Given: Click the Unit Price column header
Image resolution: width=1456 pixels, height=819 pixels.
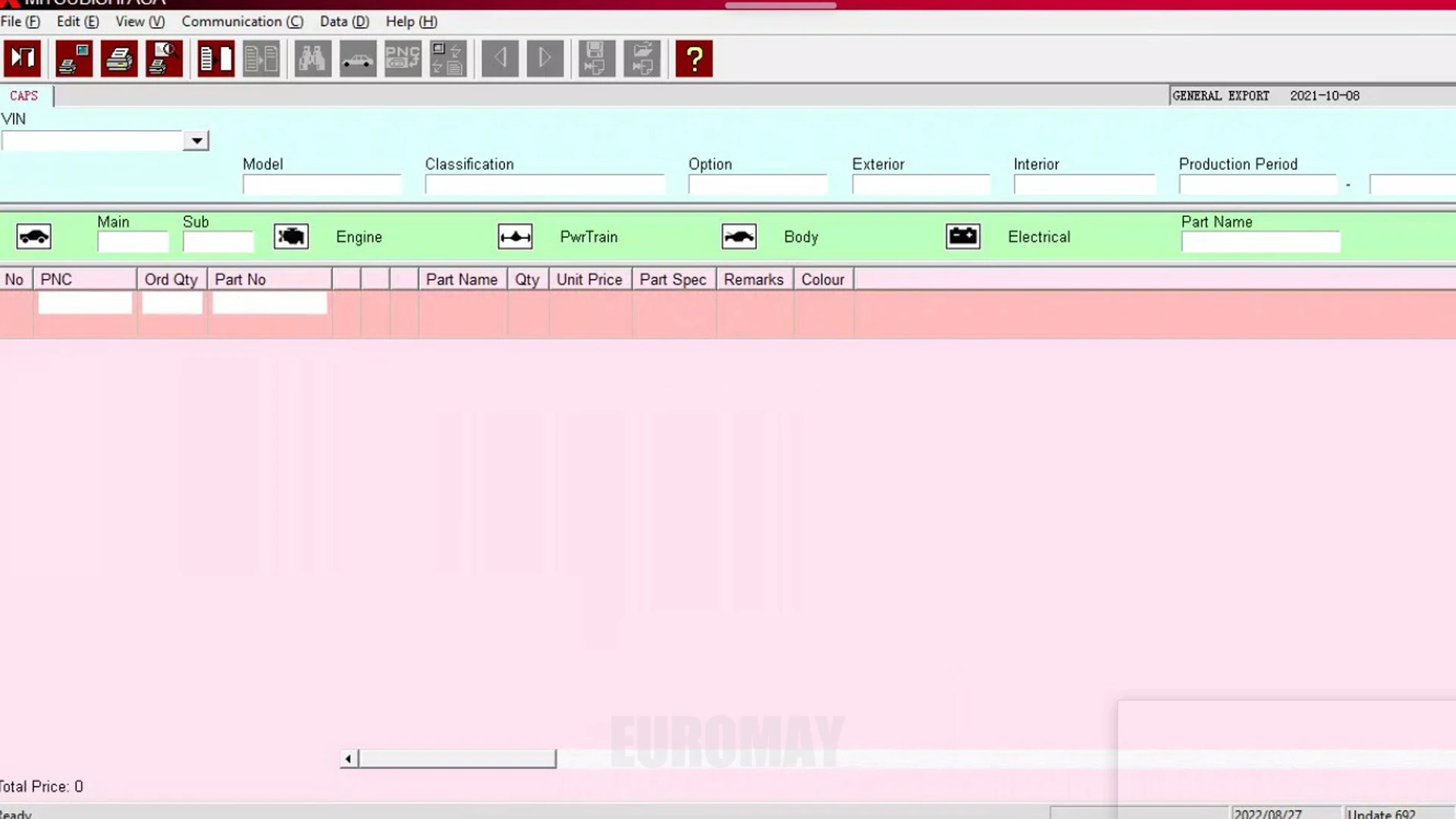Looking at the screenshot, I should pyautogui.click(x=589, y=279).
